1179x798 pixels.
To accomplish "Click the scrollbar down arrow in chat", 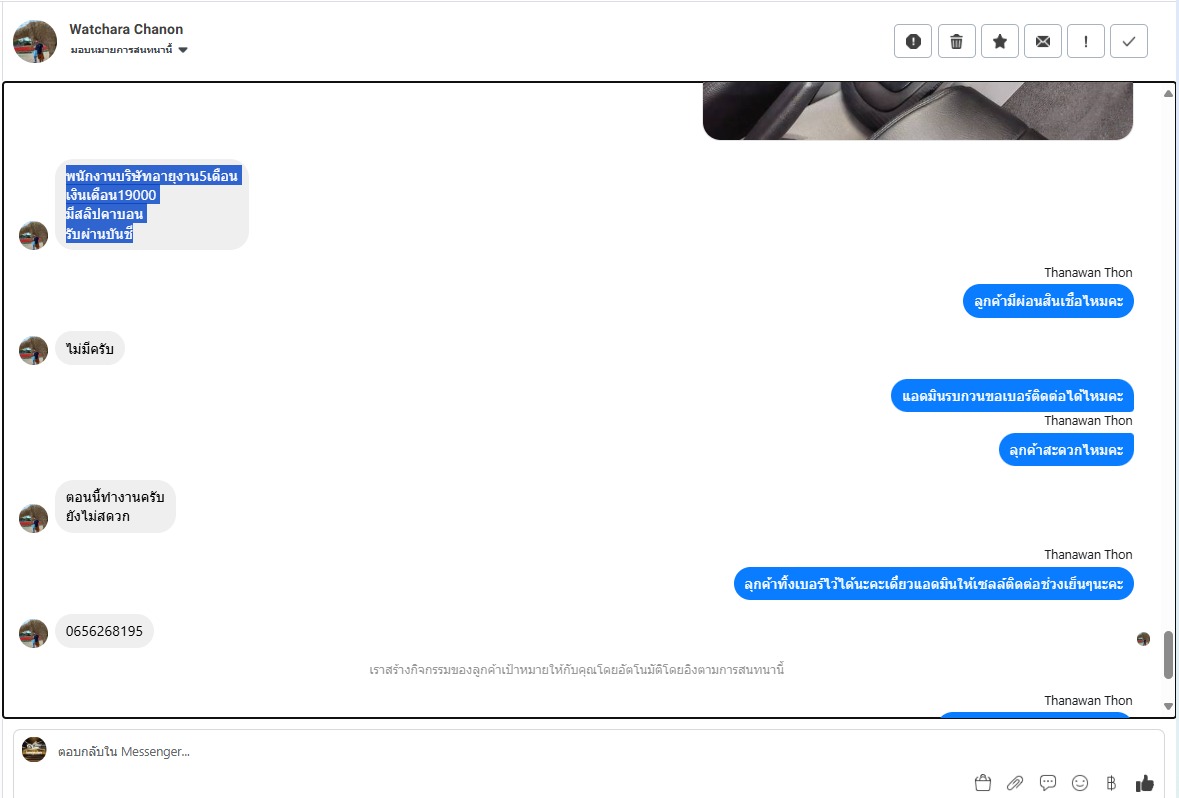I will [1168, 706].
